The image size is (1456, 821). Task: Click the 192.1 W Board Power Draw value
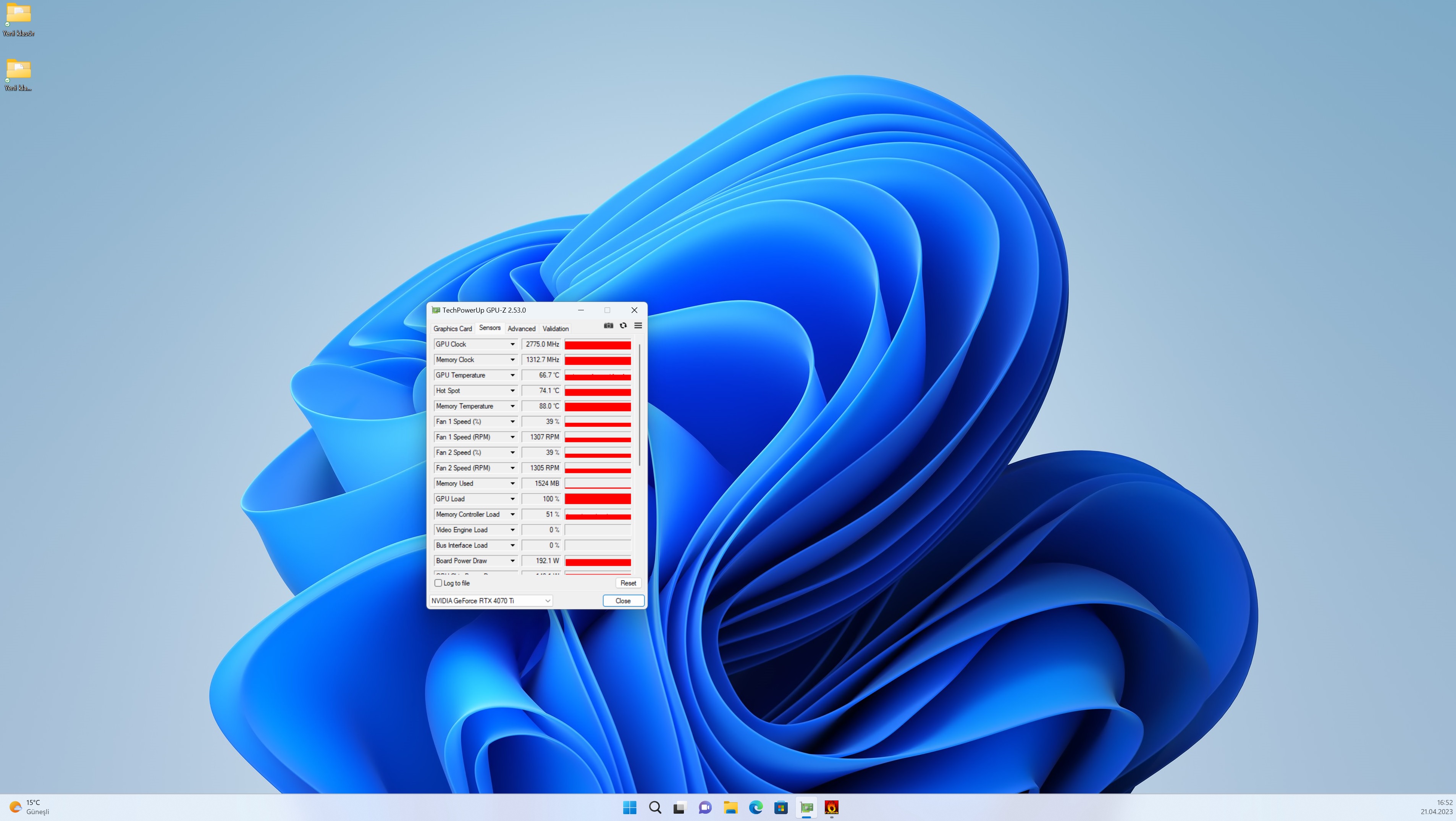541,561
